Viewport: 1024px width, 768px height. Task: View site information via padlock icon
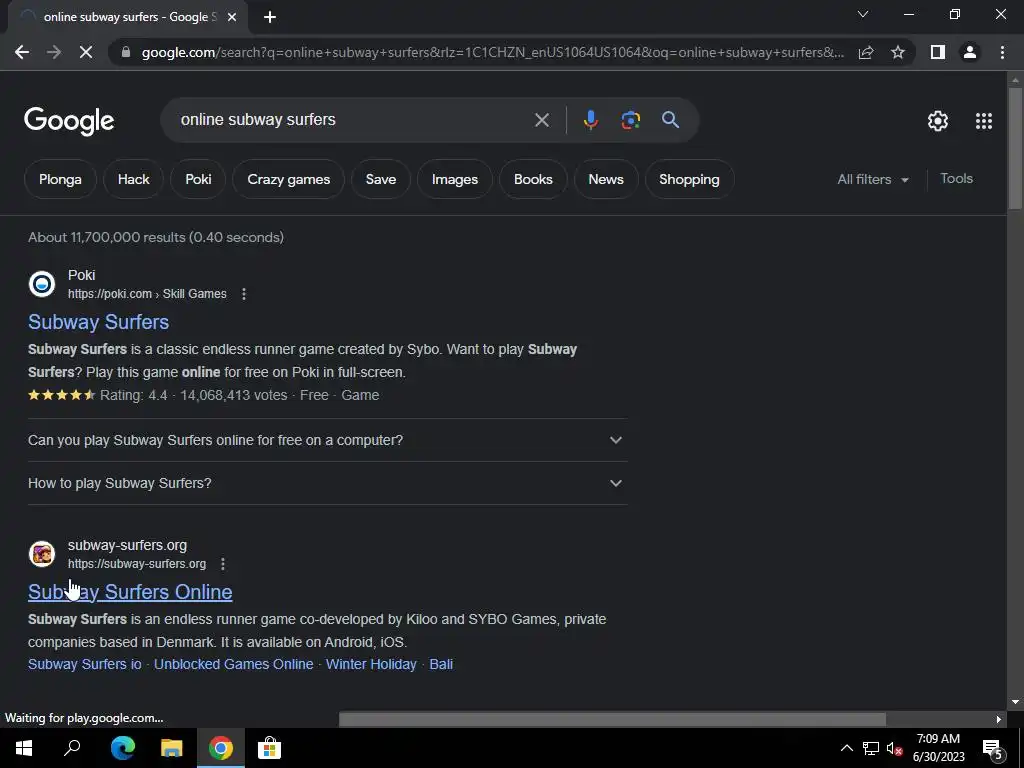pyautogui.click(x=126, y=52)
